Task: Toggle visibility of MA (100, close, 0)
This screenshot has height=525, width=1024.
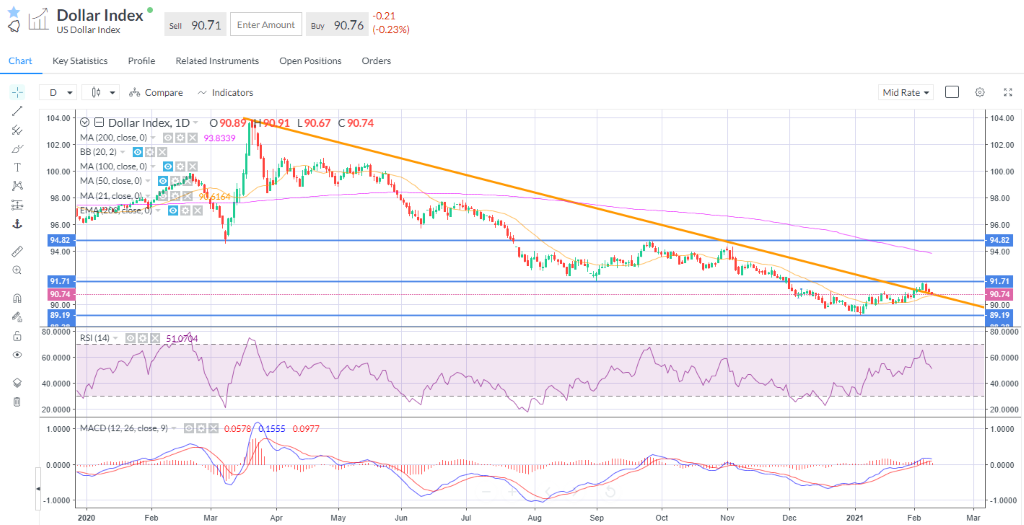Action: coord(168,166)
